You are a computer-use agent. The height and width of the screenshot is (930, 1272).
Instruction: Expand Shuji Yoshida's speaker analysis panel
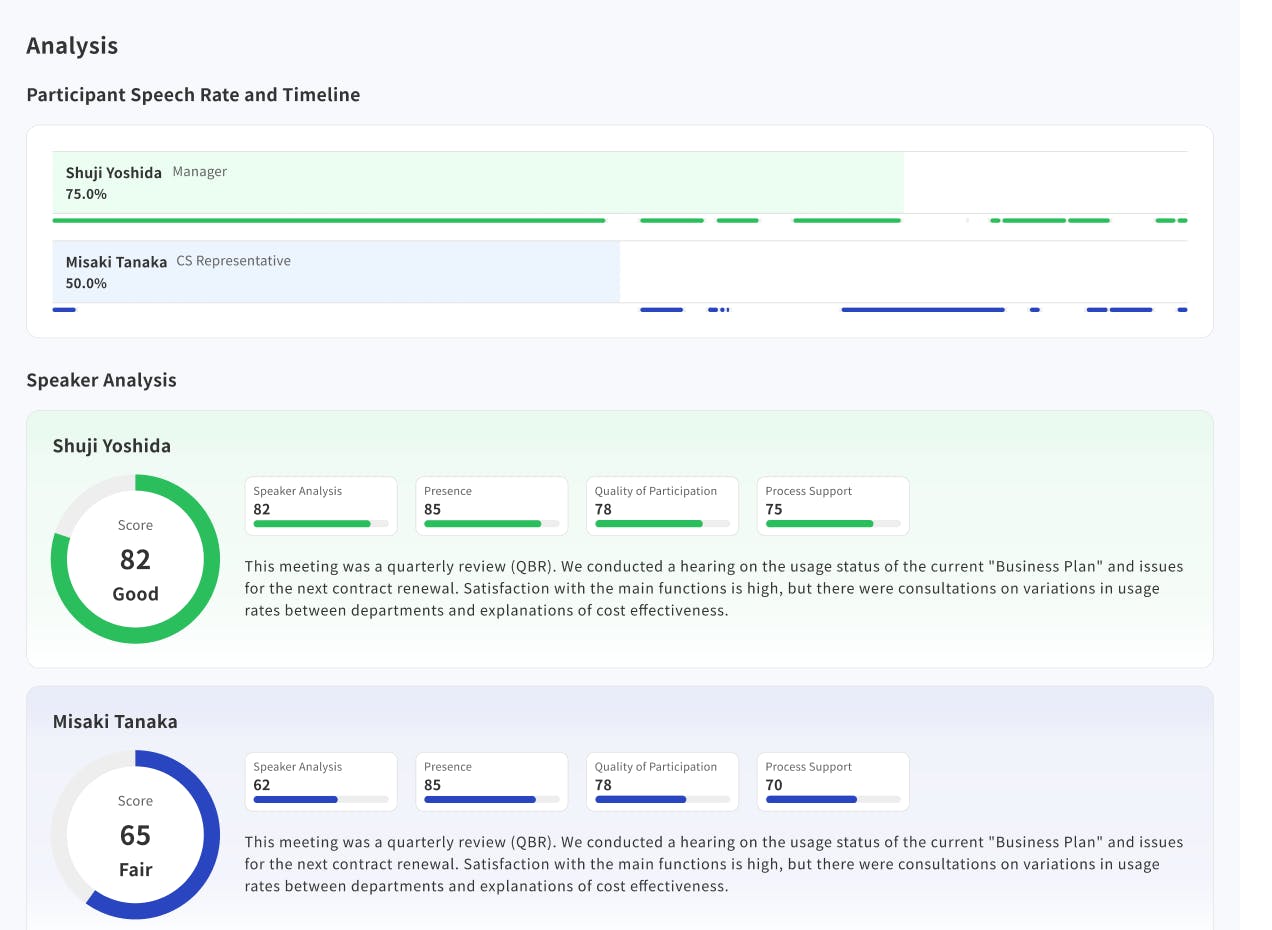tap(620, 538)
